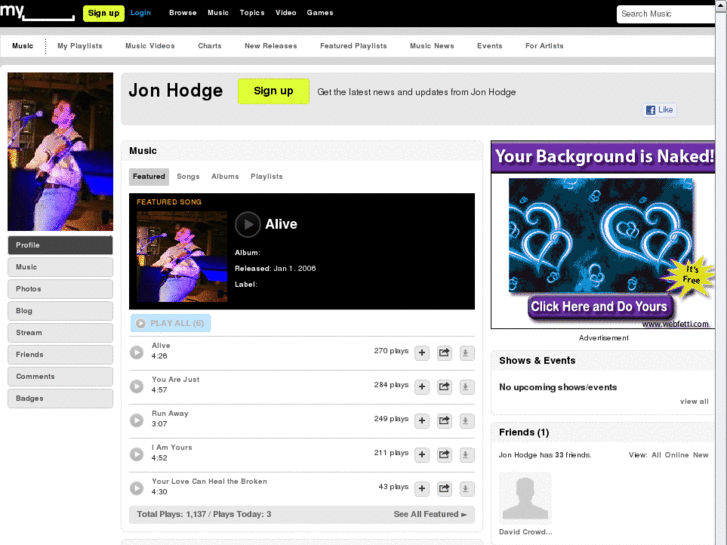Share Your Love Can Heal the Broken
The image size is (727, 545).
pyautogui.click(x=444, y=488)
